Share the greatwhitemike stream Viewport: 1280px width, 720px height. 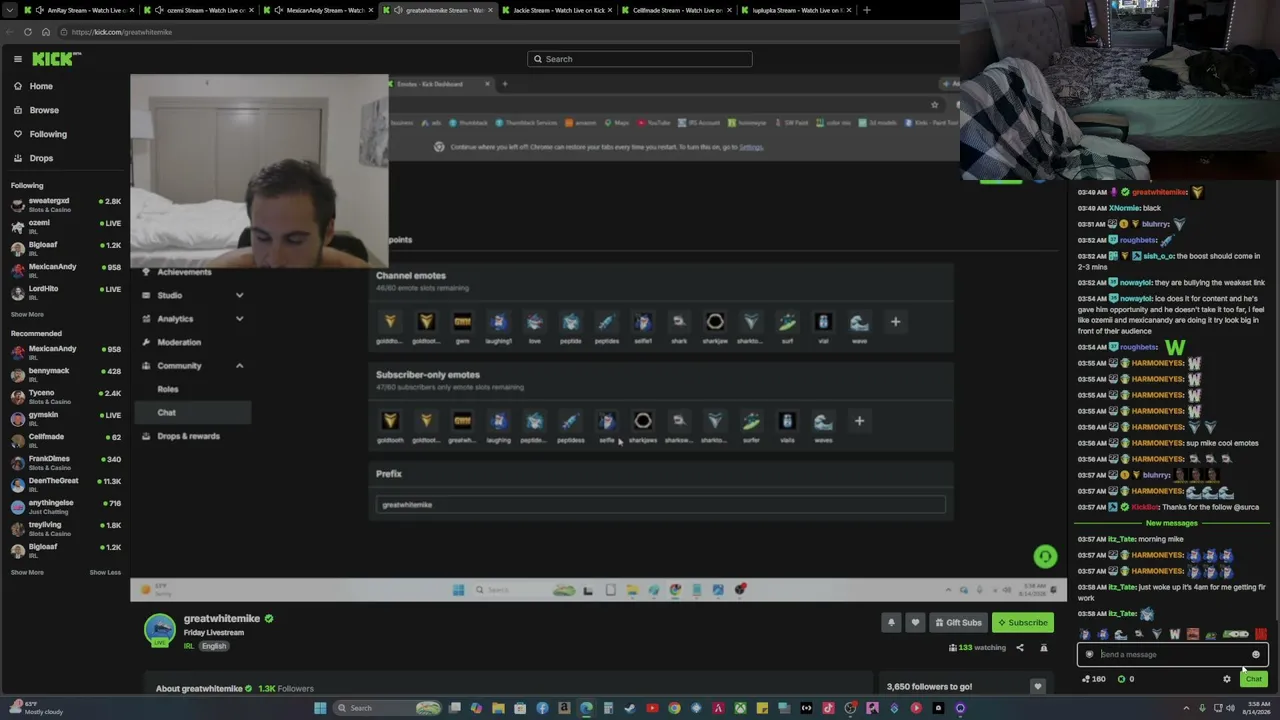[x=1020, y=648]
